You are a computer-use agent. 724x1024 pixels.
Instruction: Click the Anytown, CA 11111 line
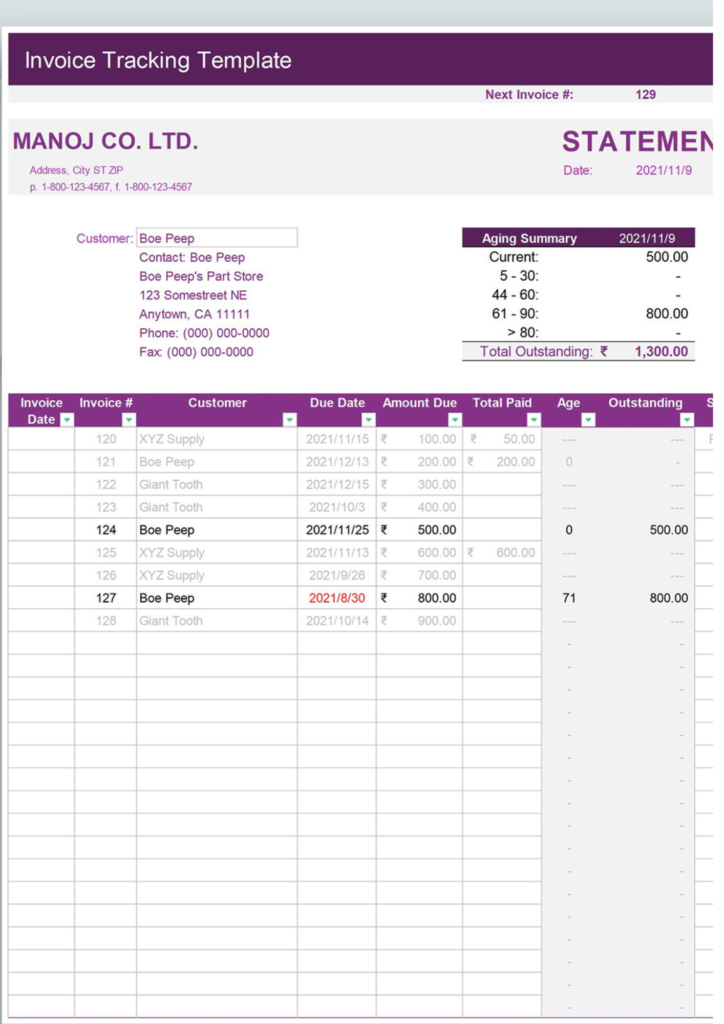[195, 314]
